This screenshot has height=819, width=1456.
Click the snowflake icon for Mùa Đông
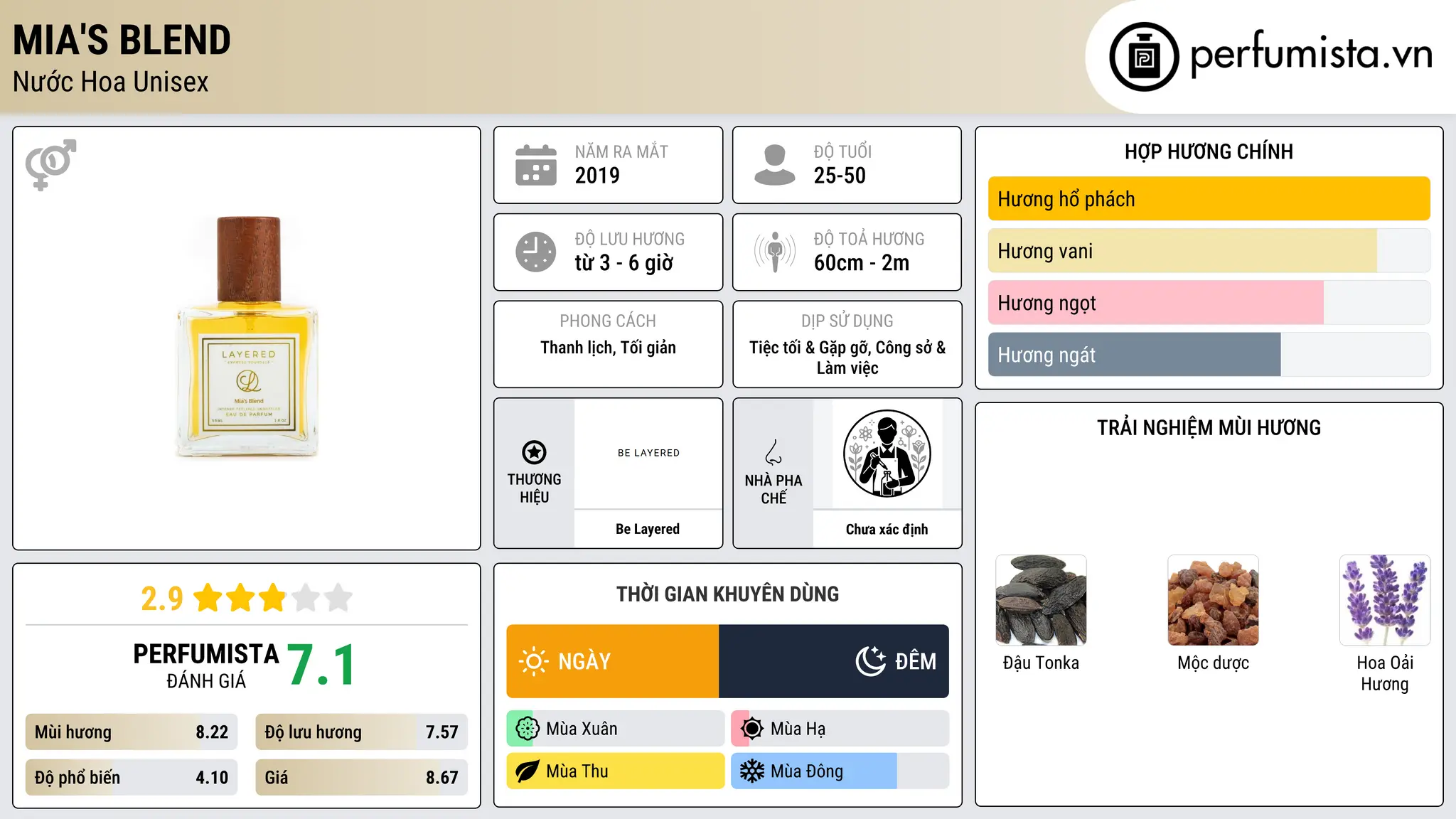[751, 771]
